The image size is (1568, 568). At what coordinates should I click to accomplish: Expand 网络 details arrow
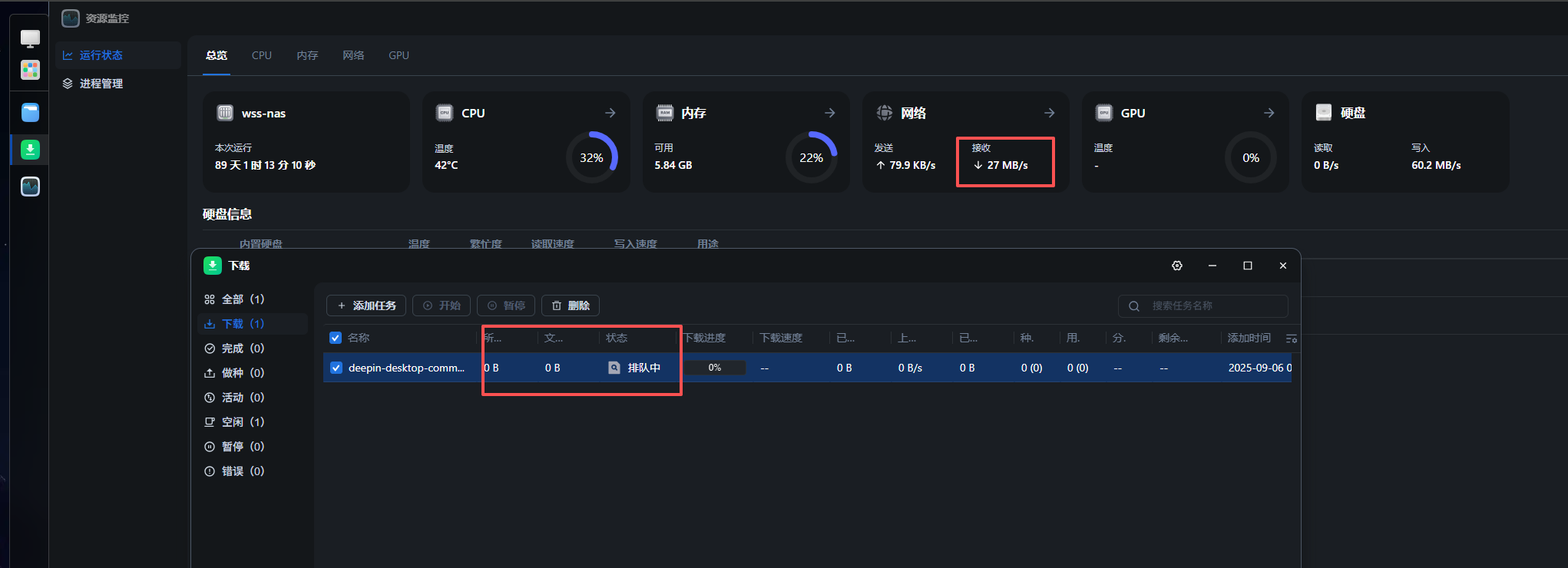click(1050, 113)
